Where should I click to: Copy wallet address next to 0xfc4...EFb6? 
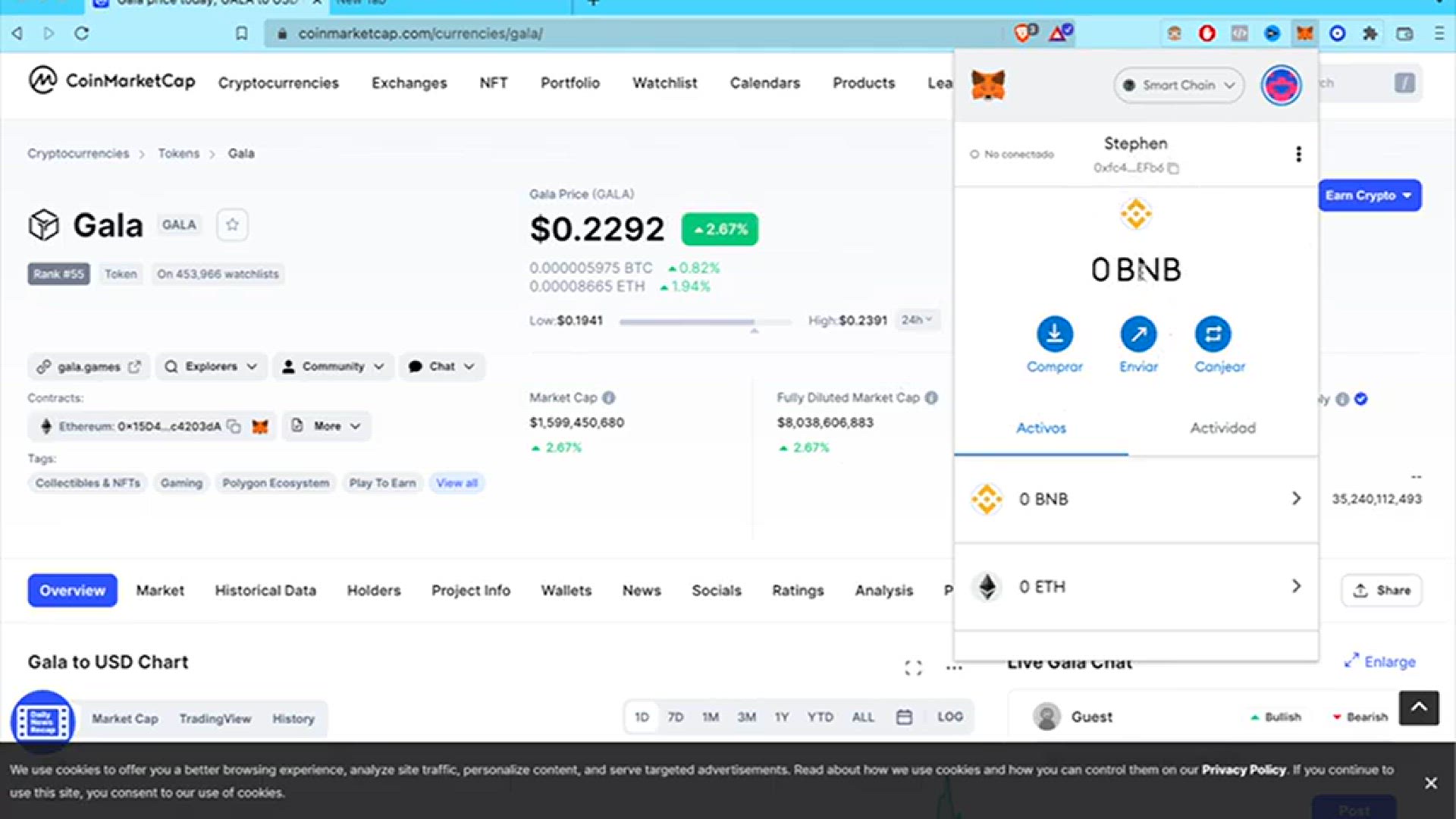pyautogui.click(x=1173, y=168)
